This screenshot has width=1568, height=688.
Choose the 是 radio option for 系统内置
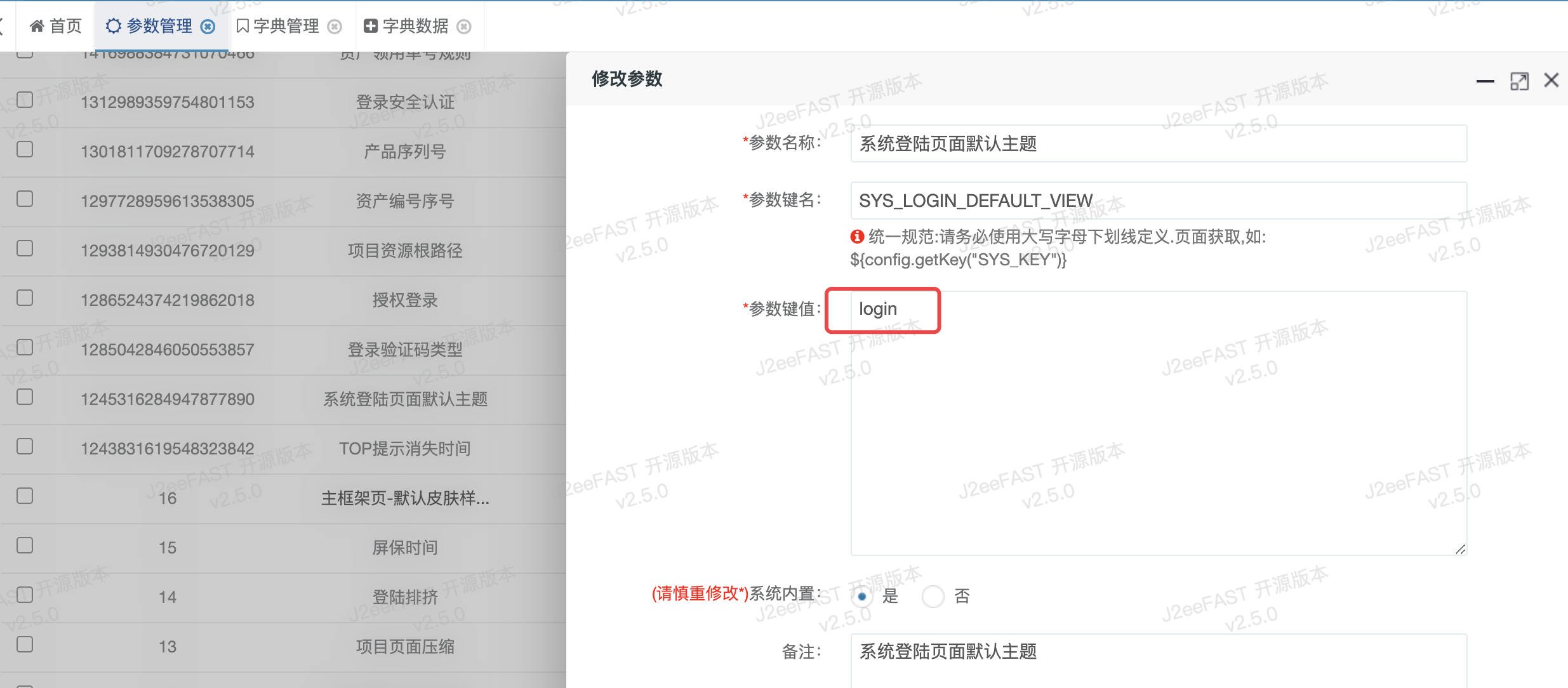pyautogui.click(x=861, y=596)
